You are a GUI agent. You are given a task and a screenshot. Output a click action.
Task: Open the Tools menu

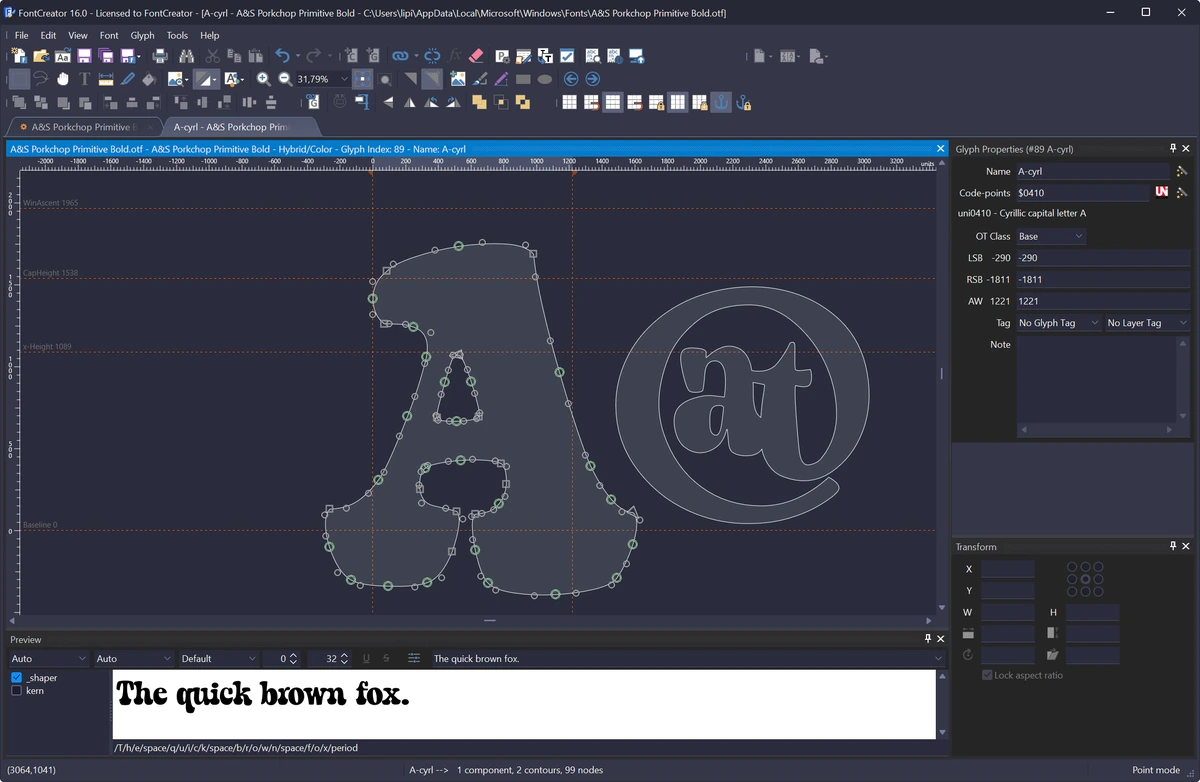pos(177,35)
